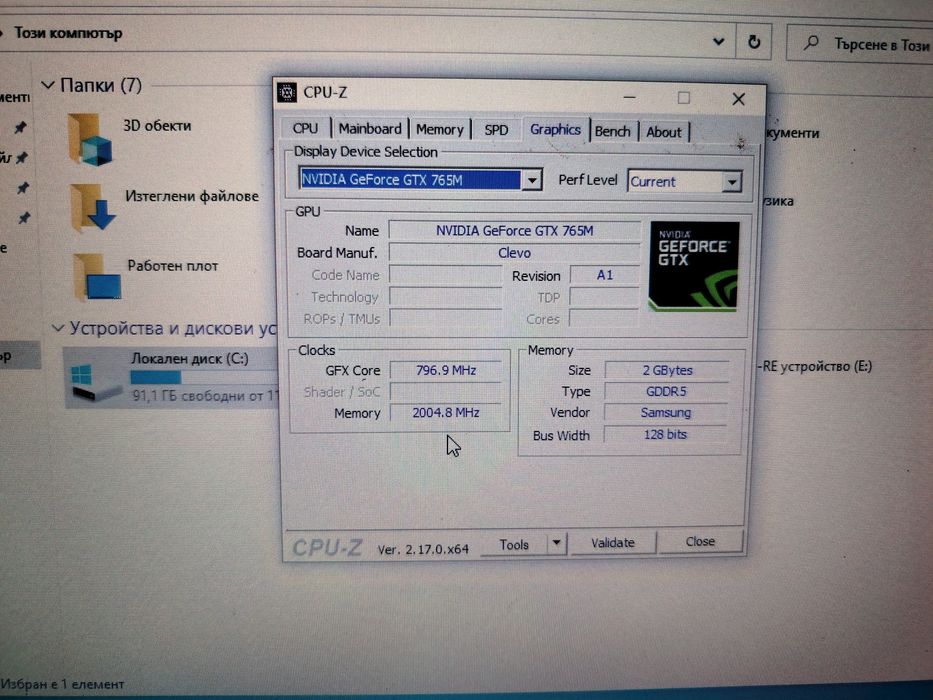Click memory Vendor value Samsung

(666, 412)
